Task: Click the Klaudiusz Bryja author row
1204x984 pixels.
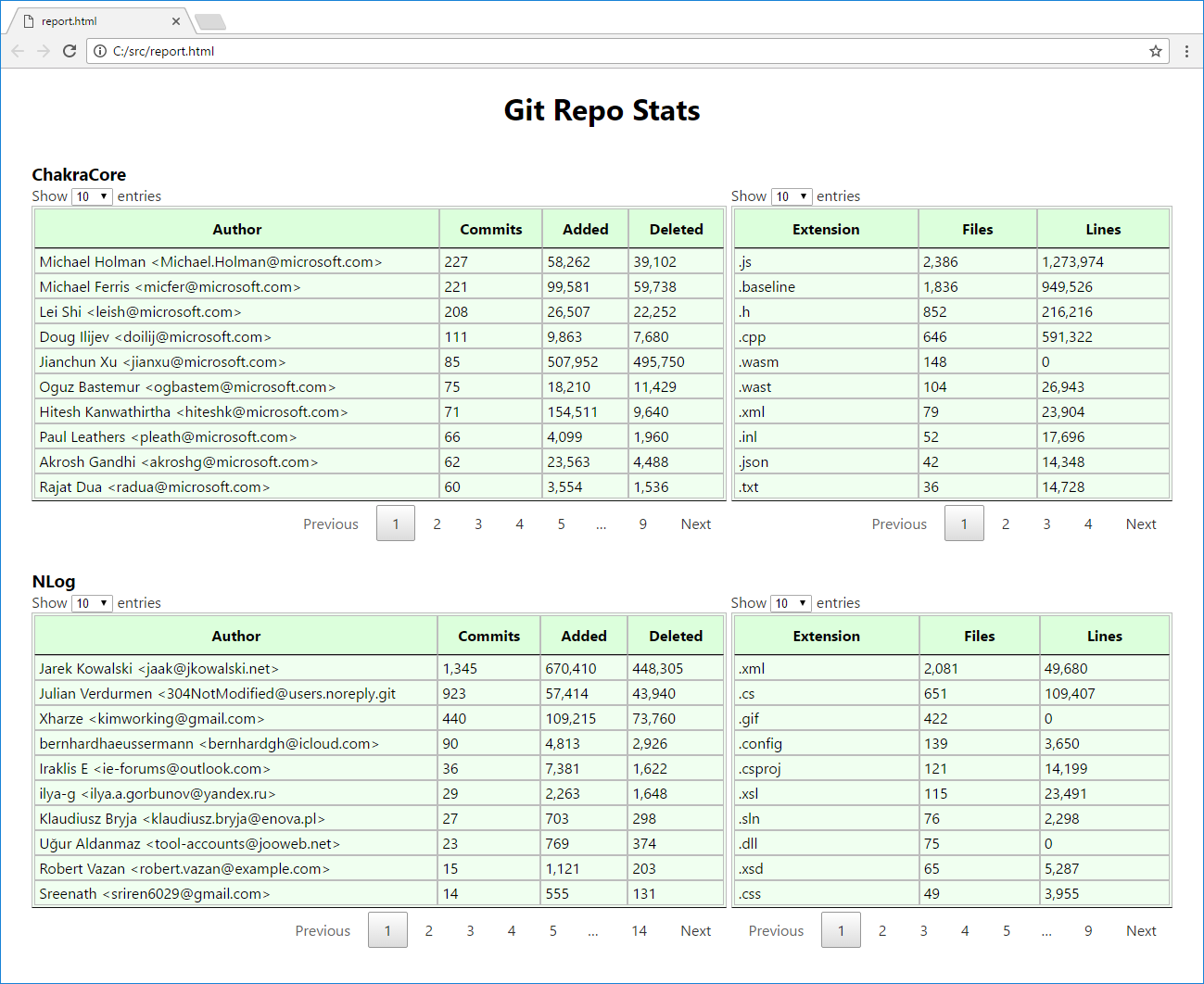Action: tap(379, 818)
